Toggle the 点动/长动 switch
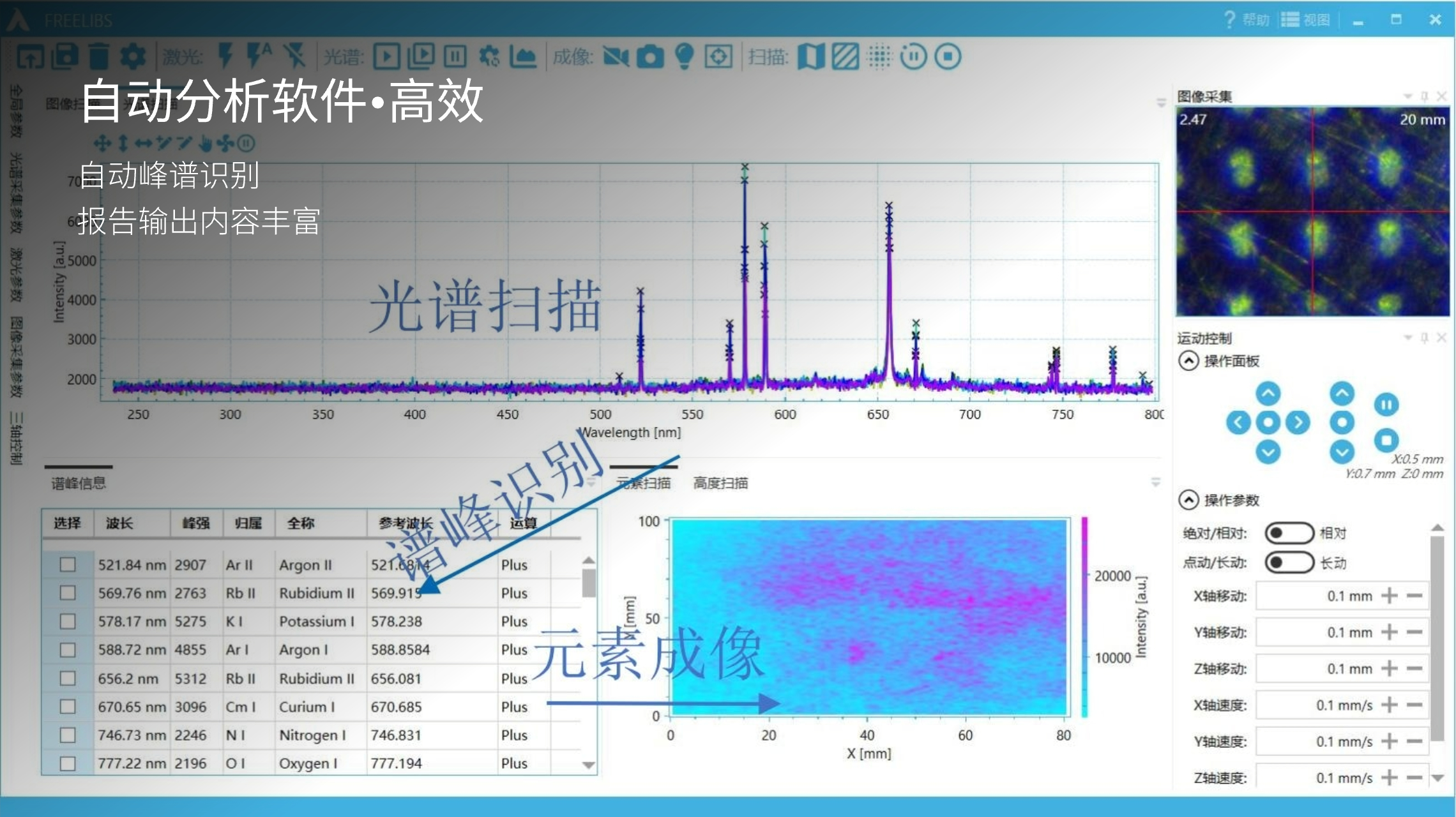 (x=1289, y=562)
